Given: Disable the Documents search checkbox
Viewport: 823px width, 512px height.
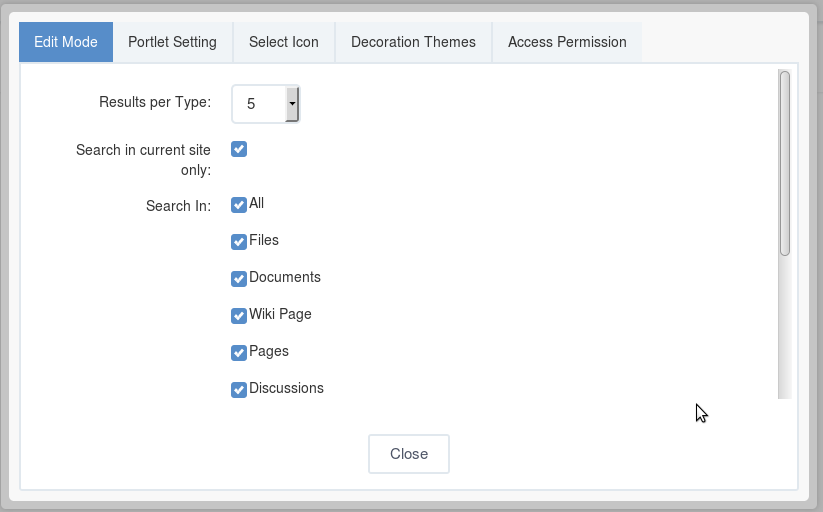Looking at the screenshot, I should [x=239, y=279].
